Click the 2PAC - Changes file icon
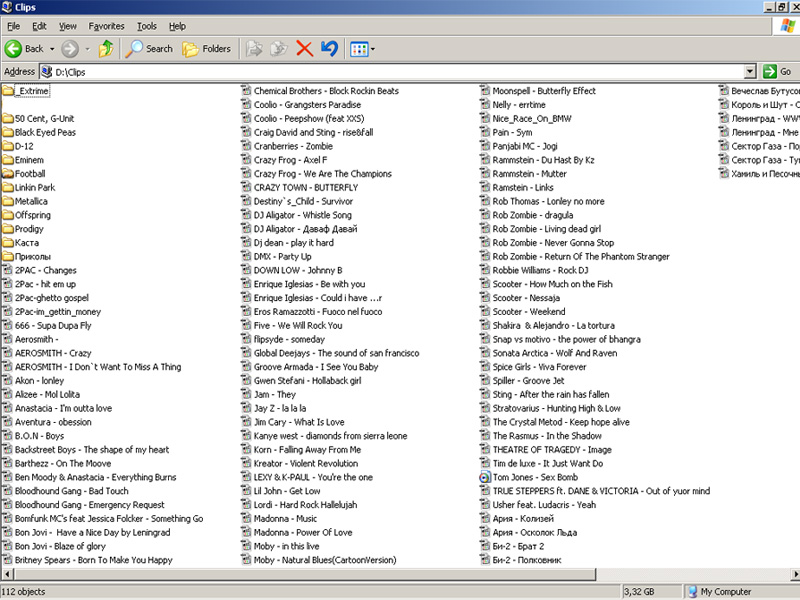The width and height of the screenshot is (800, 600). (x=8, y=270)
